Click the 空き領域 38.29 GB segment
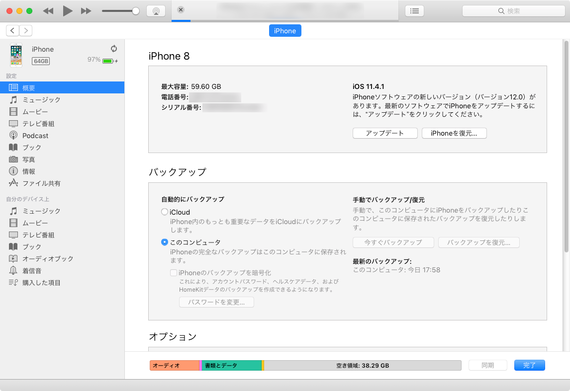 coord(363,366)
